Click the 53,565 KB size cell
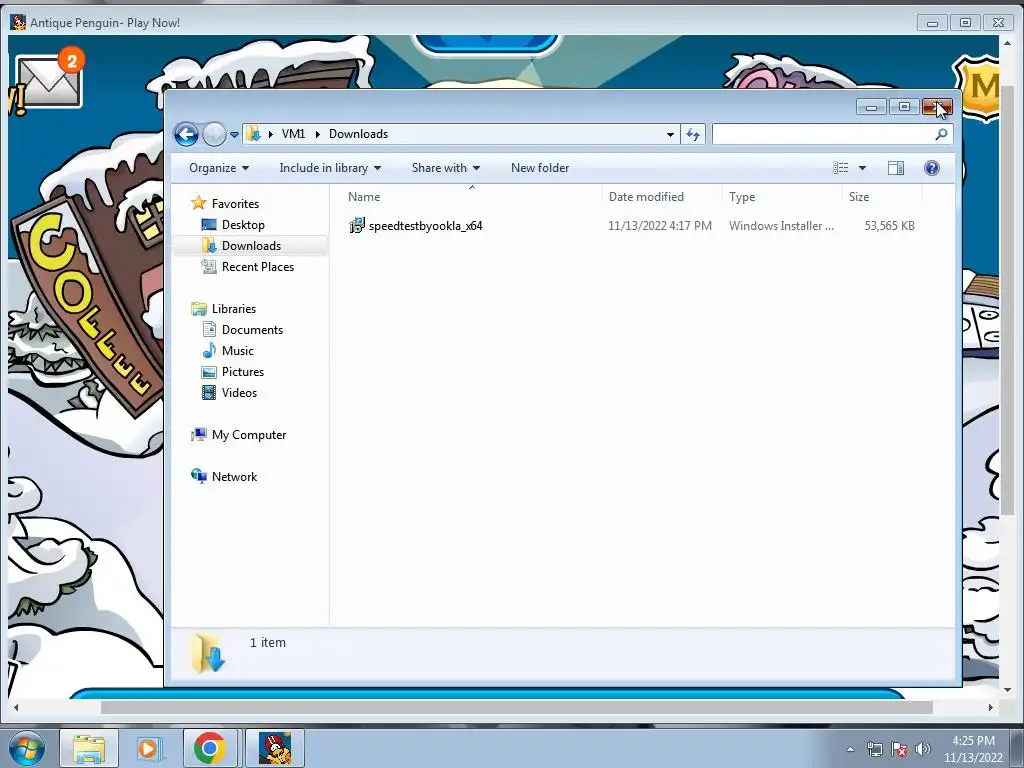1024x768 pixels. pos(889,226)
